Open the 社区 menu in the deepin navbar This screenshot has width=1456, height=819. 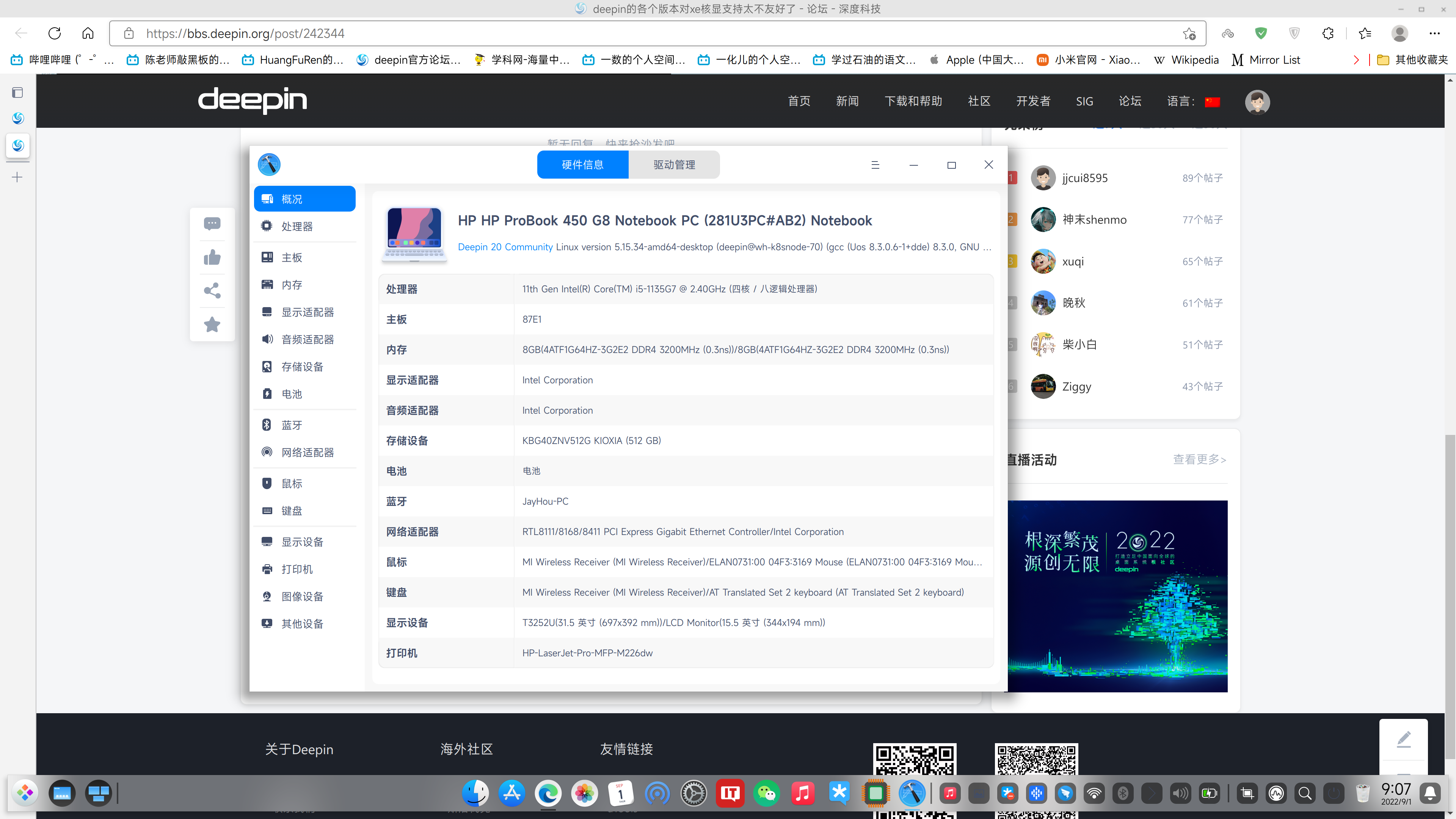tap(979, 101)
